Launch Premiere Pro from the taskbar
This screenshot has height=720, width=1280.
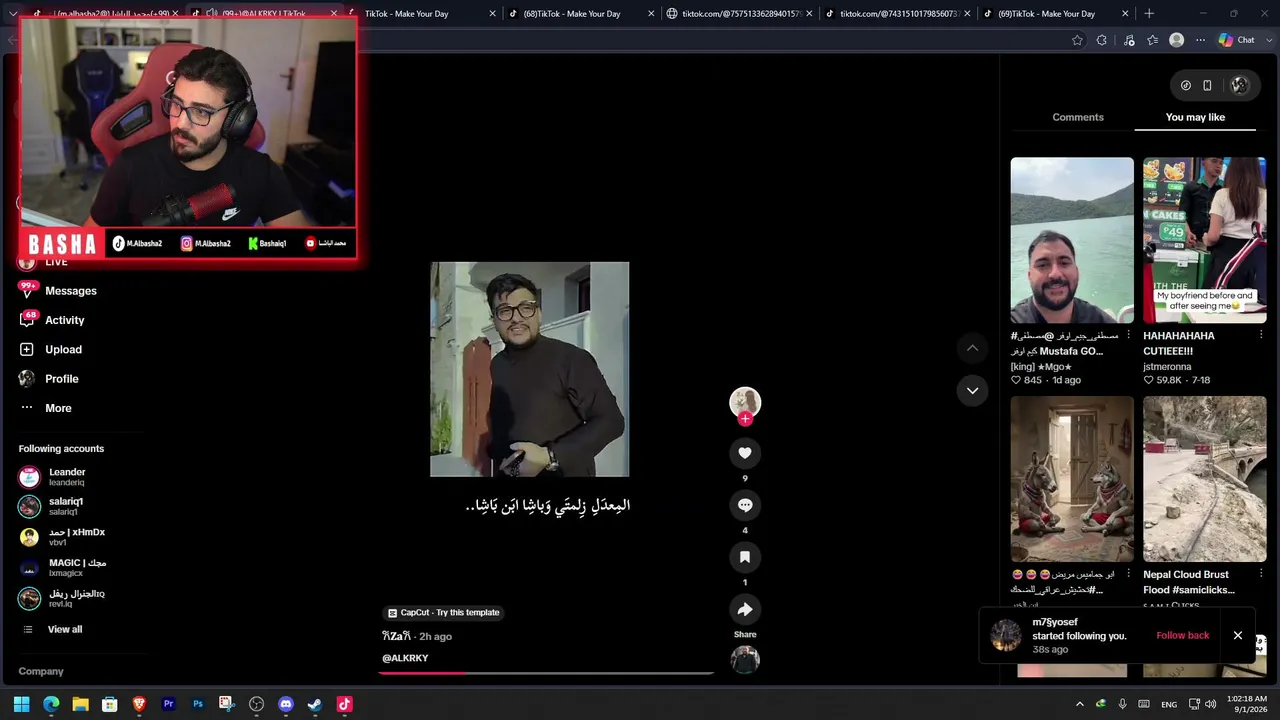(x=168, y=704)
